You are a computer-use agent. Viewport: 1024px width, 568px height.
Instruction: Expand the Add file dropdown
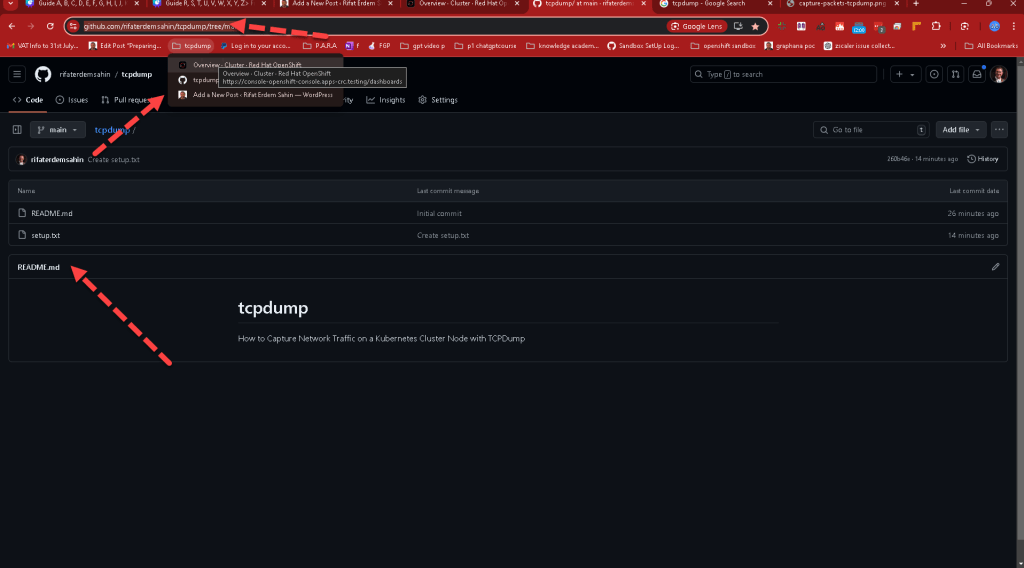click(960, 130)
